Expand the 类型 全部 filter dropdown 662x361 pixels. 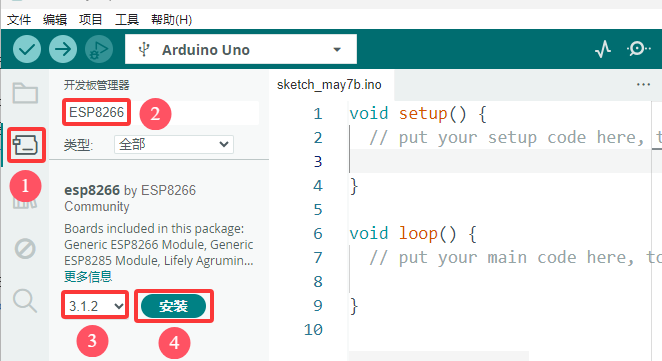coord(174,144)
